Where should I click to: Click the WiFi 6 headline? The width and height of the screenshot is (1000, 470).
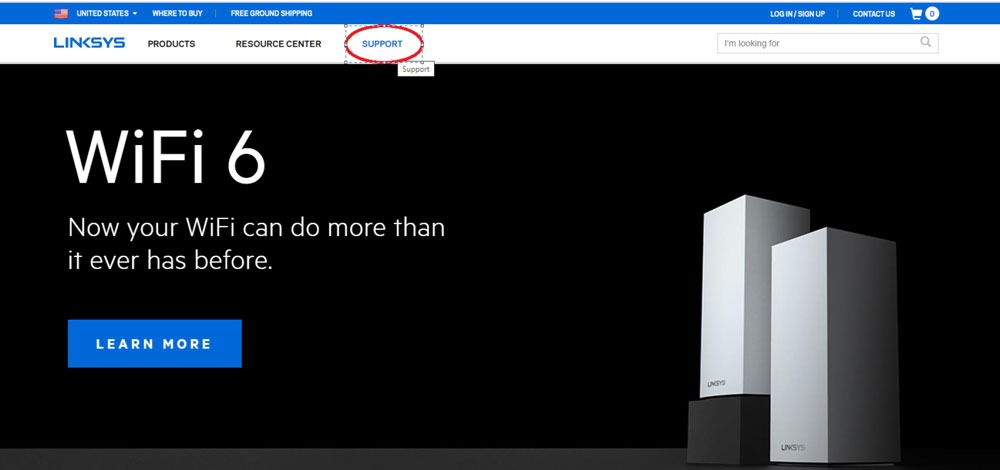click(166, 158)
